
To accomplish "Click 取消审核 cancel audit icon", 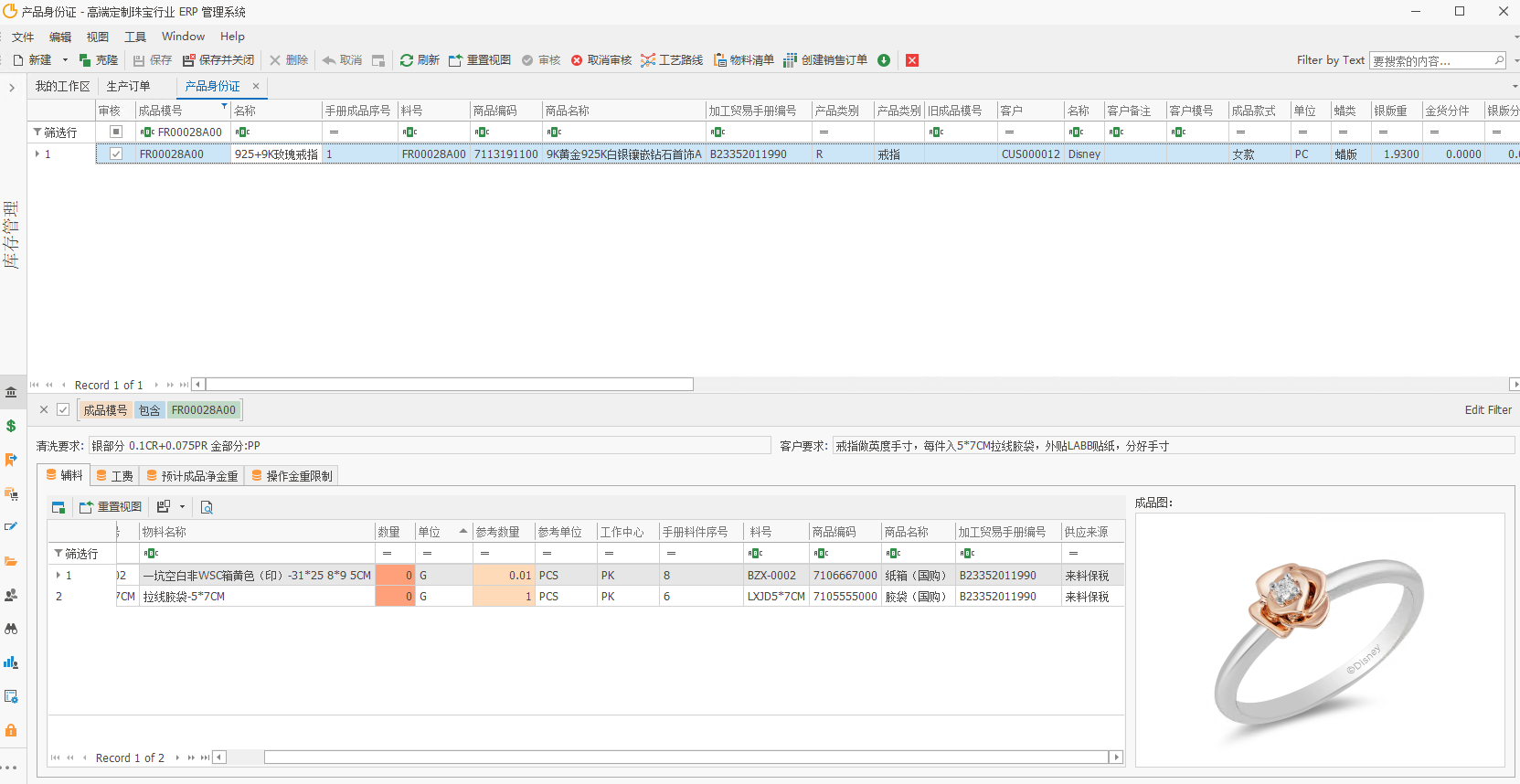I will [577, 60].
